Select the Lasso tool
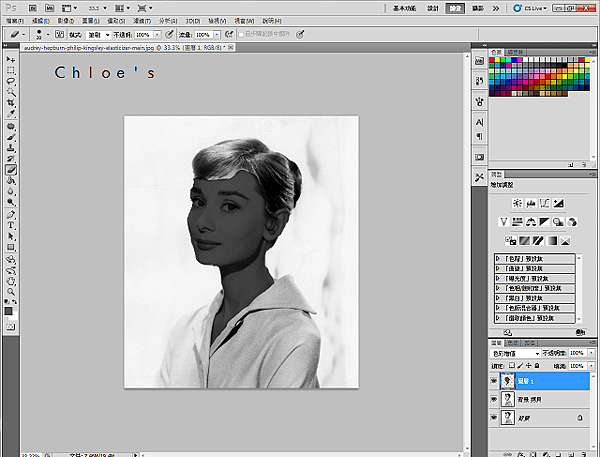 click(x=11, y=81)
